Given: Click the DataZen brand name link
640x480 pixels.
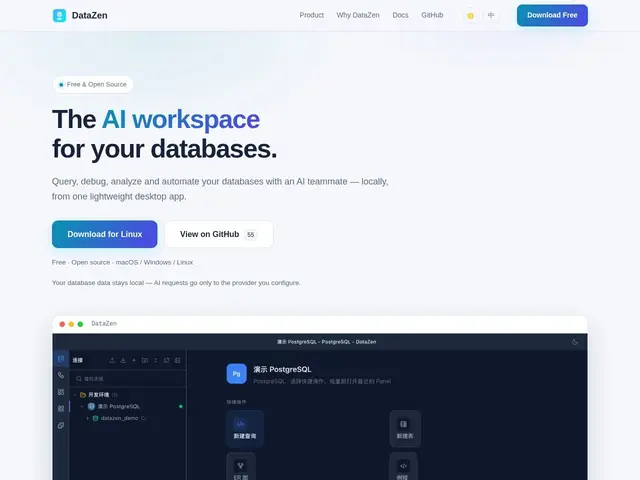Looking at the screenshot, I should (89, 16).
